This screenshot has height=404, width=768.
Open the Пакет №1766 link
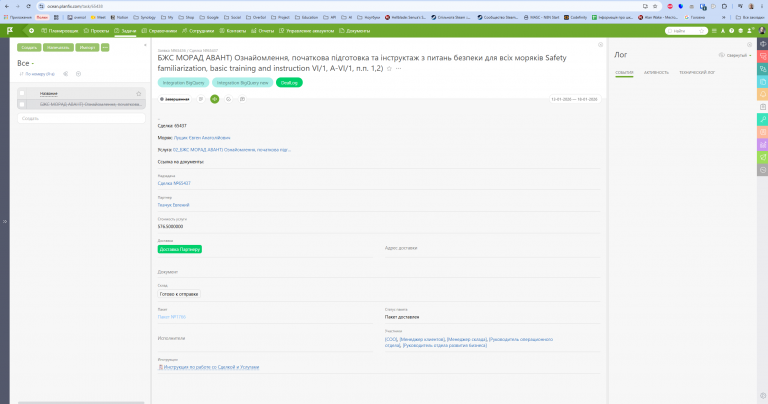[x=171, y=317]
